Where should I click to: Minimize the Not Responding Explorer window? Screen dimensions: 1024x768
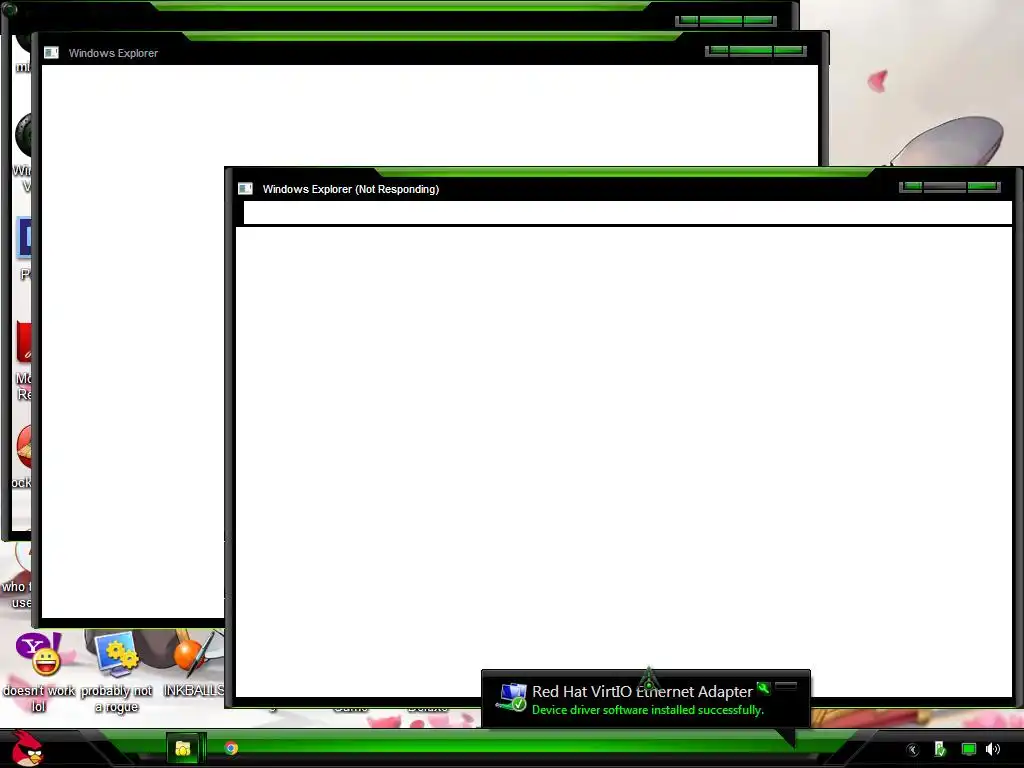click(x=912, y=187)
